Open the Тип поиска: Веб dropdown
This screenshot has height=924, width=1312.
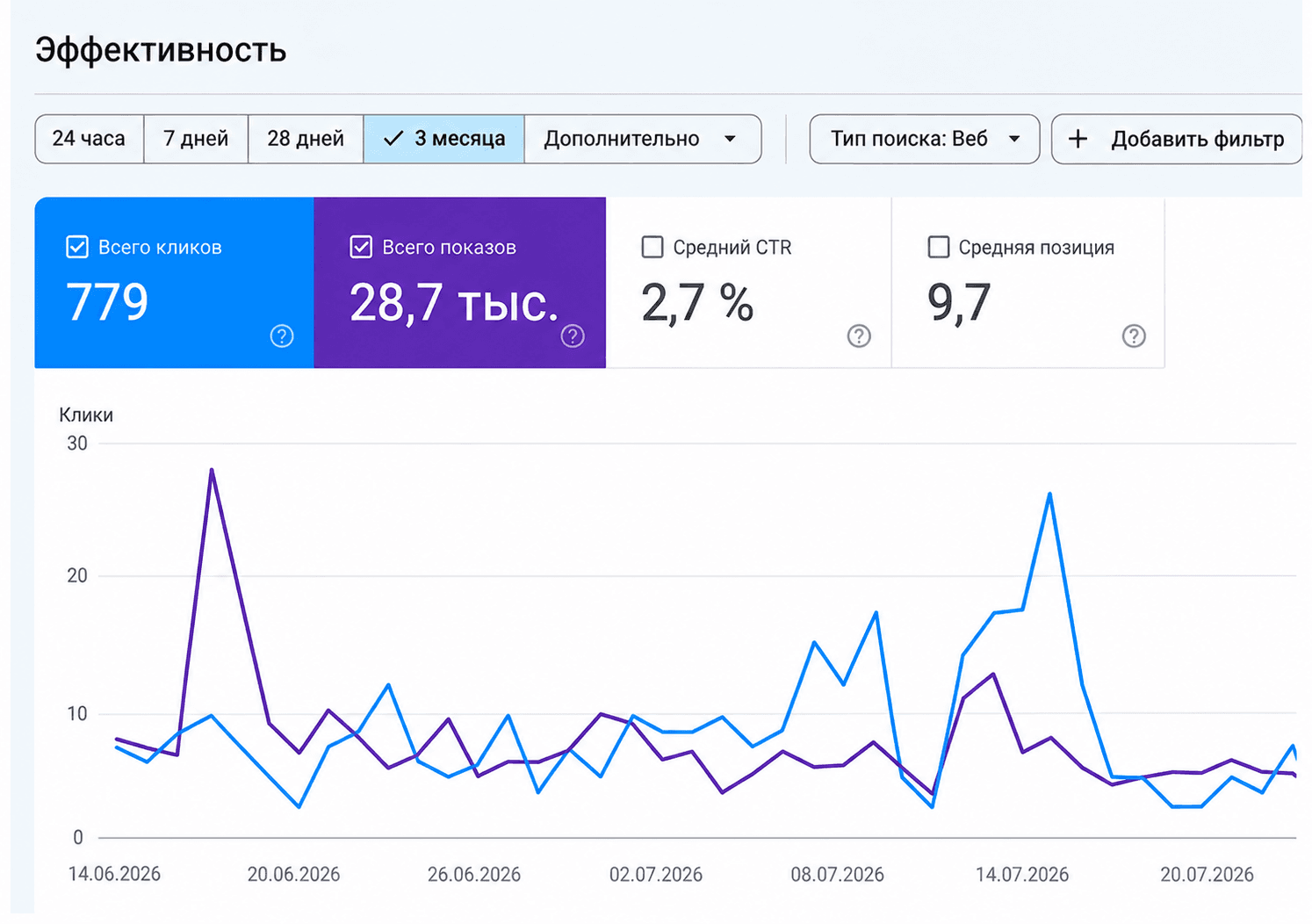tap(925, 139)
